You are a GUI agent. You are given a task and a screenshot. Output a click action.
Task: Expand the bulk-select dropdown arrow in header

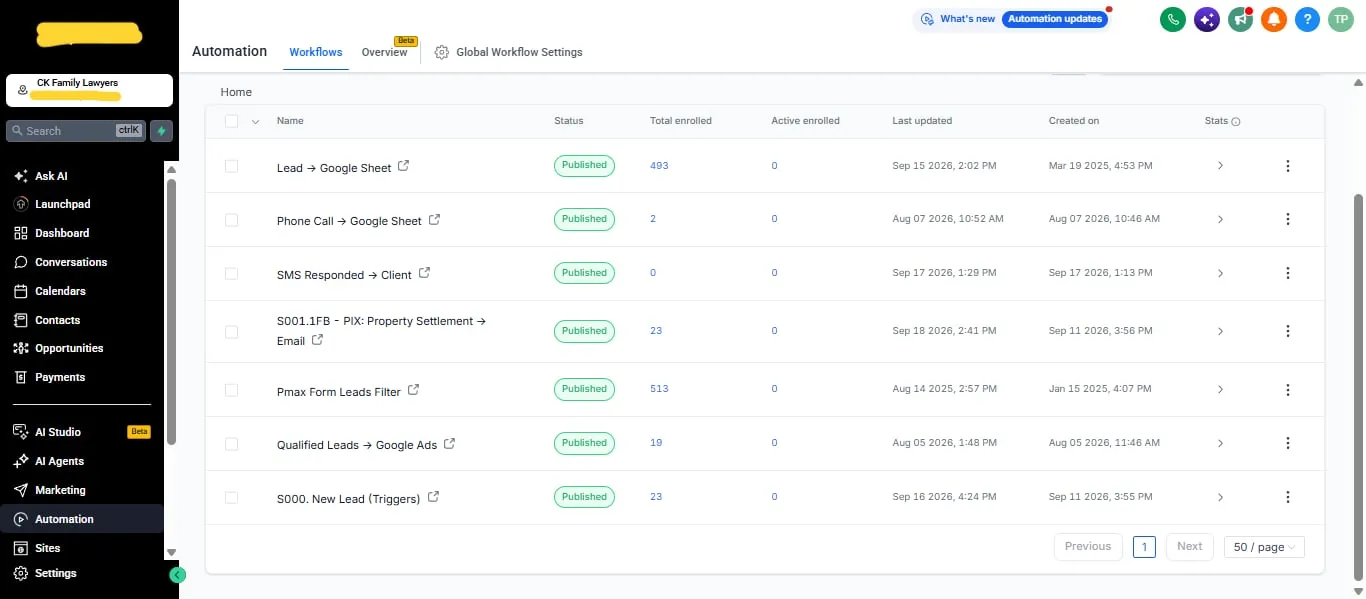(255, 122)
